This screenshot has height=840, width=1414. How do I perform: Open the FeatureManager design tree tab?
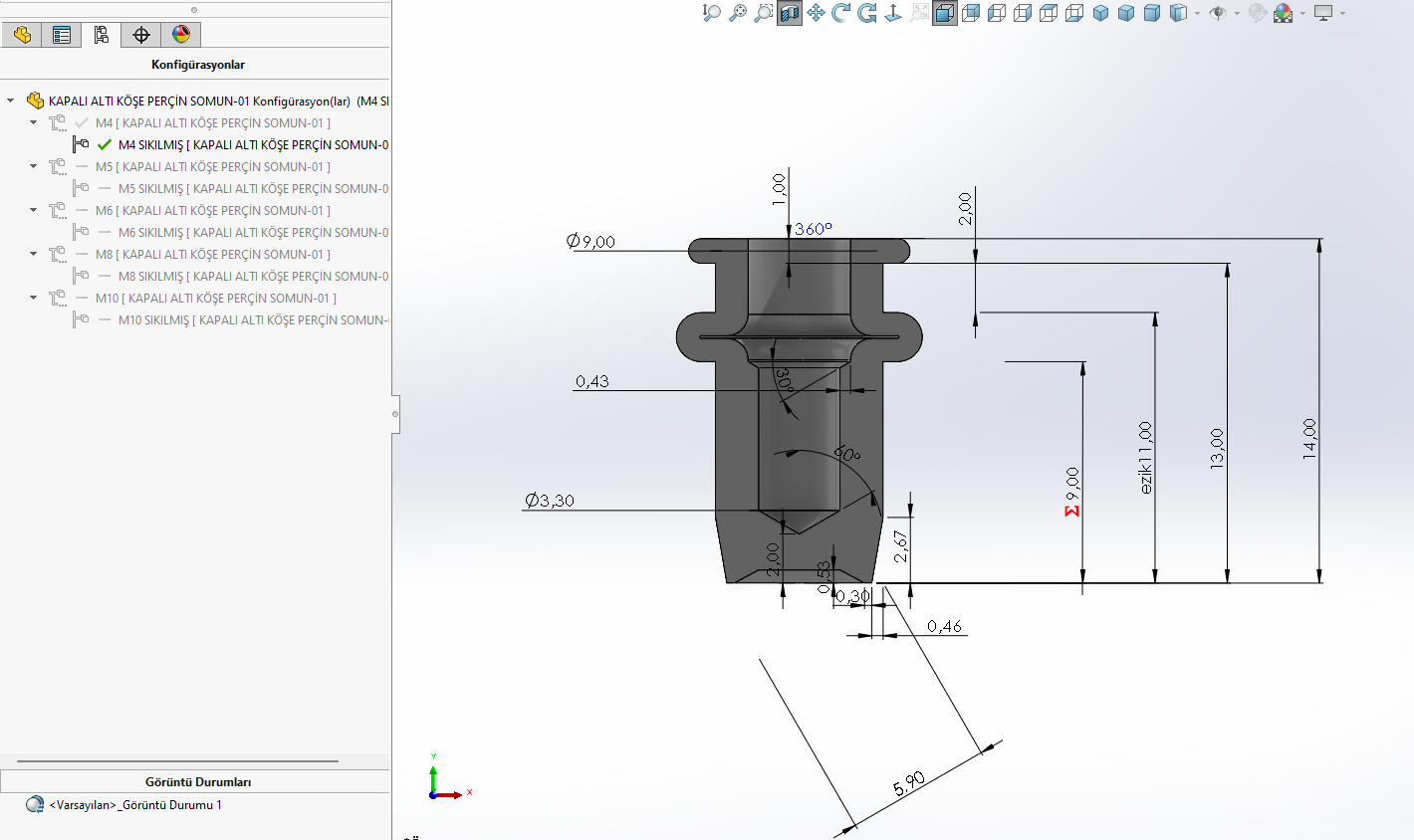[x=22, y=35]
